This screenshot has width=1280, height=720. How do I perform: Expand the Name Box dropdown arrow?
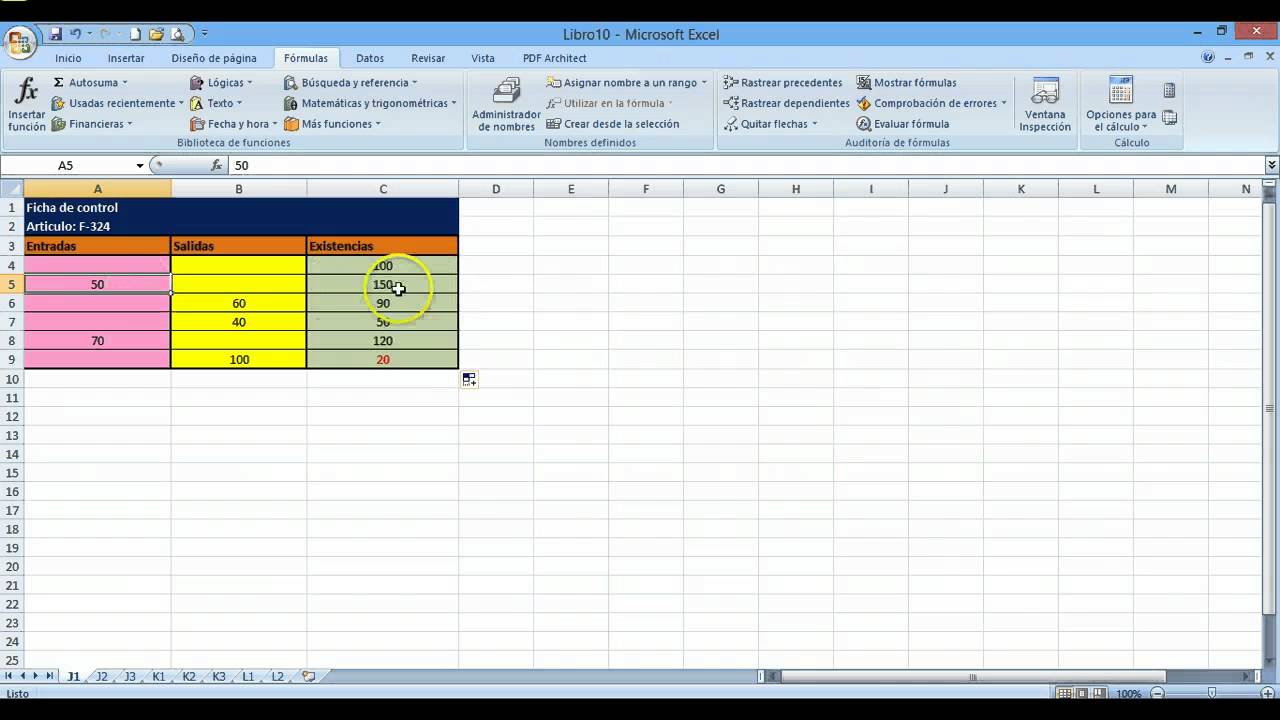pos(140,165)
